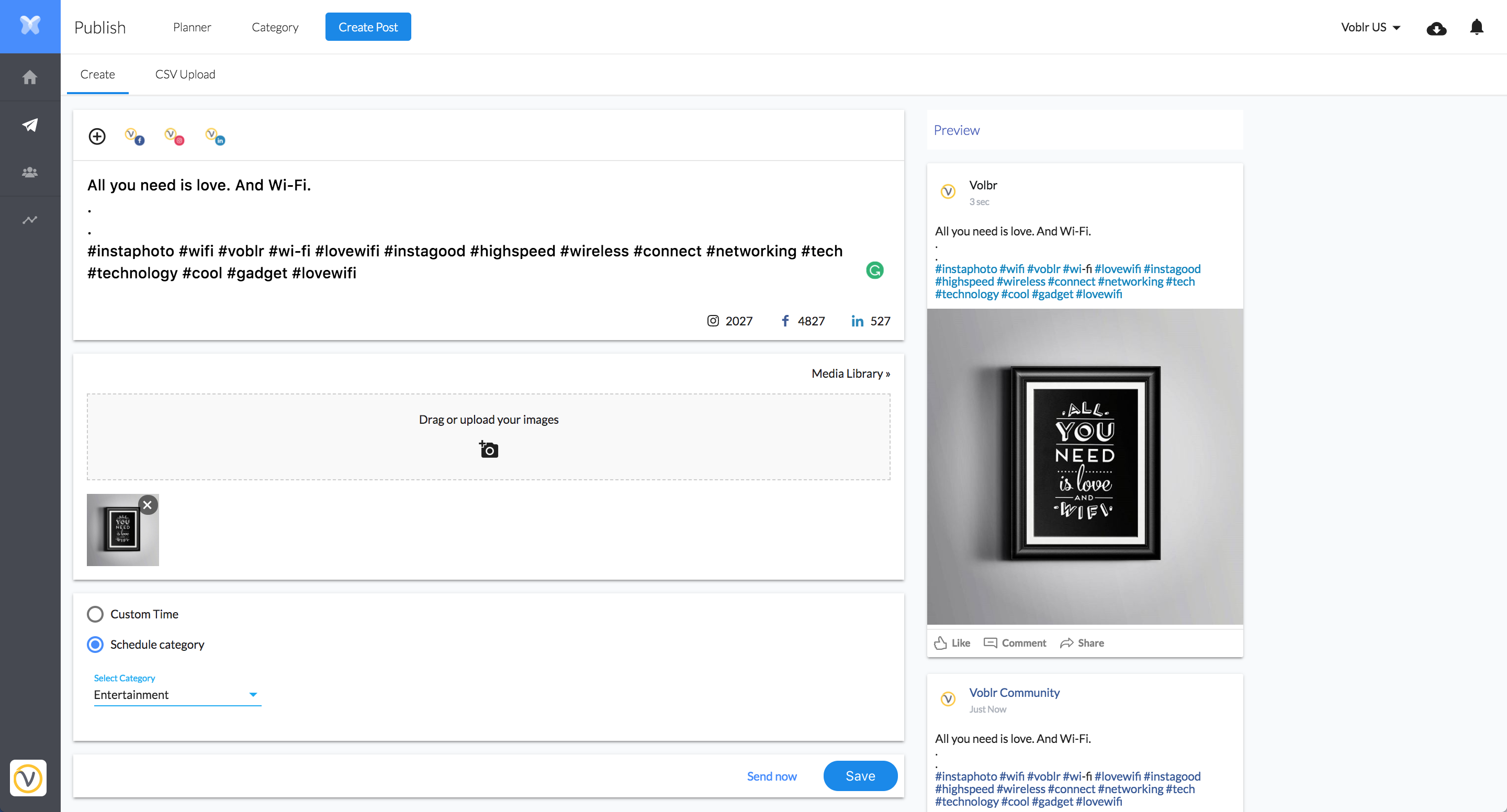Click the butterfly logo at top left
This screenshot has width=1507, height=812.
tap(30, 26)
